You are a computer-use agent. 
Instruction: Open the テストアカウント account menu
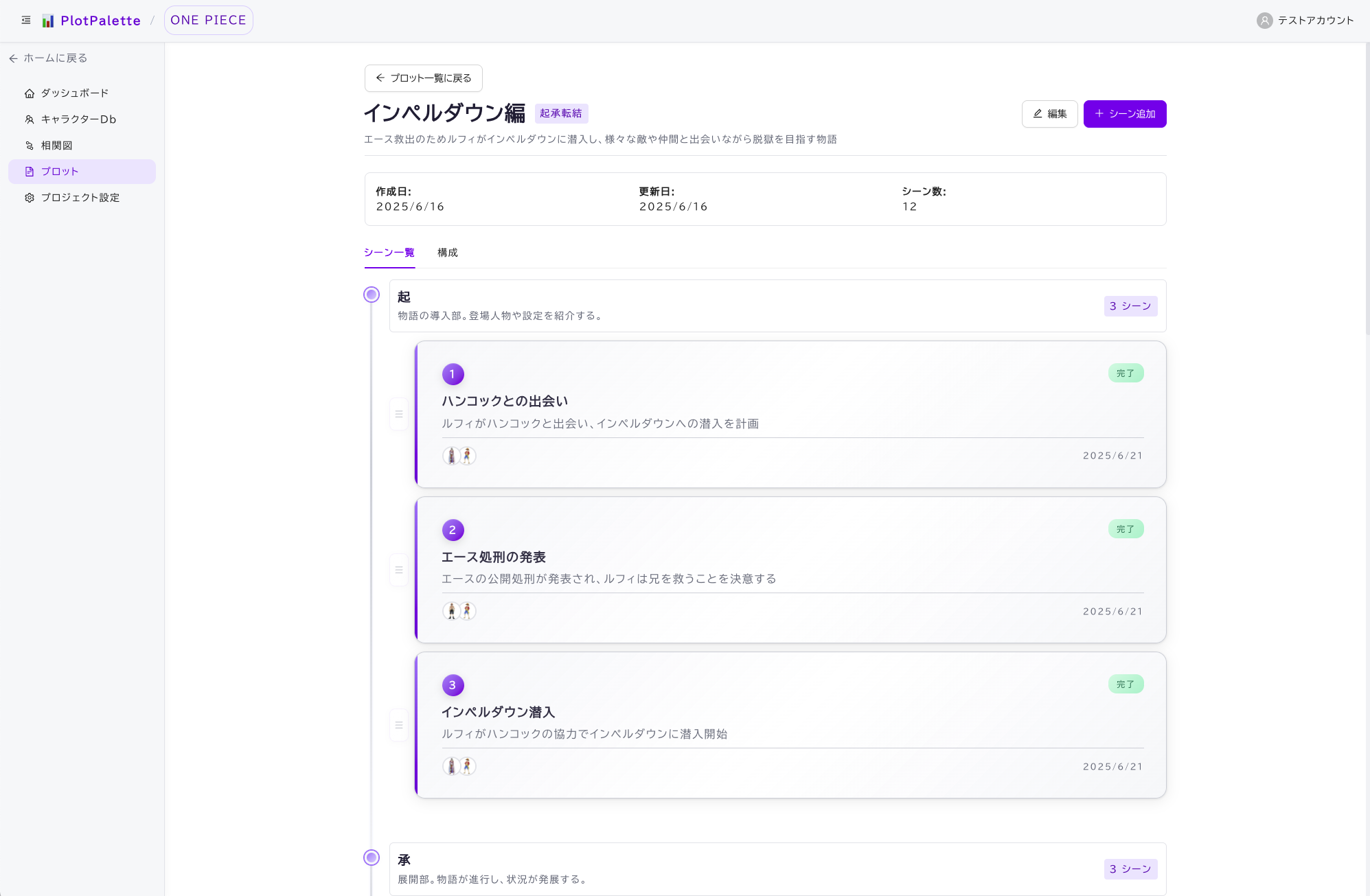coord(1305,21)
